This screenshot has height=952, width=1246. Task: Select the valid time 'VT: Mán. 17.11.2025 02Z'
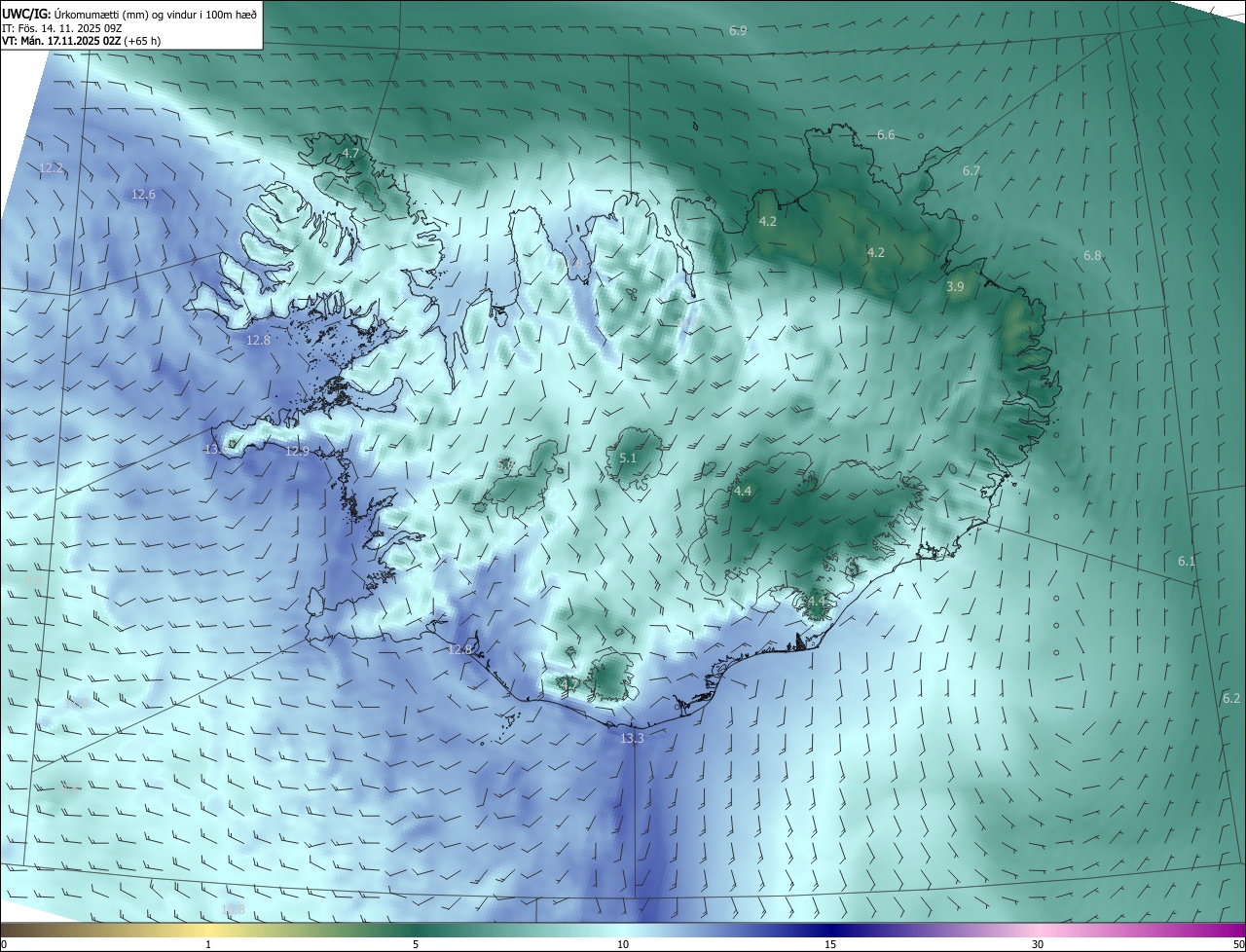click(x=61, y=41)
